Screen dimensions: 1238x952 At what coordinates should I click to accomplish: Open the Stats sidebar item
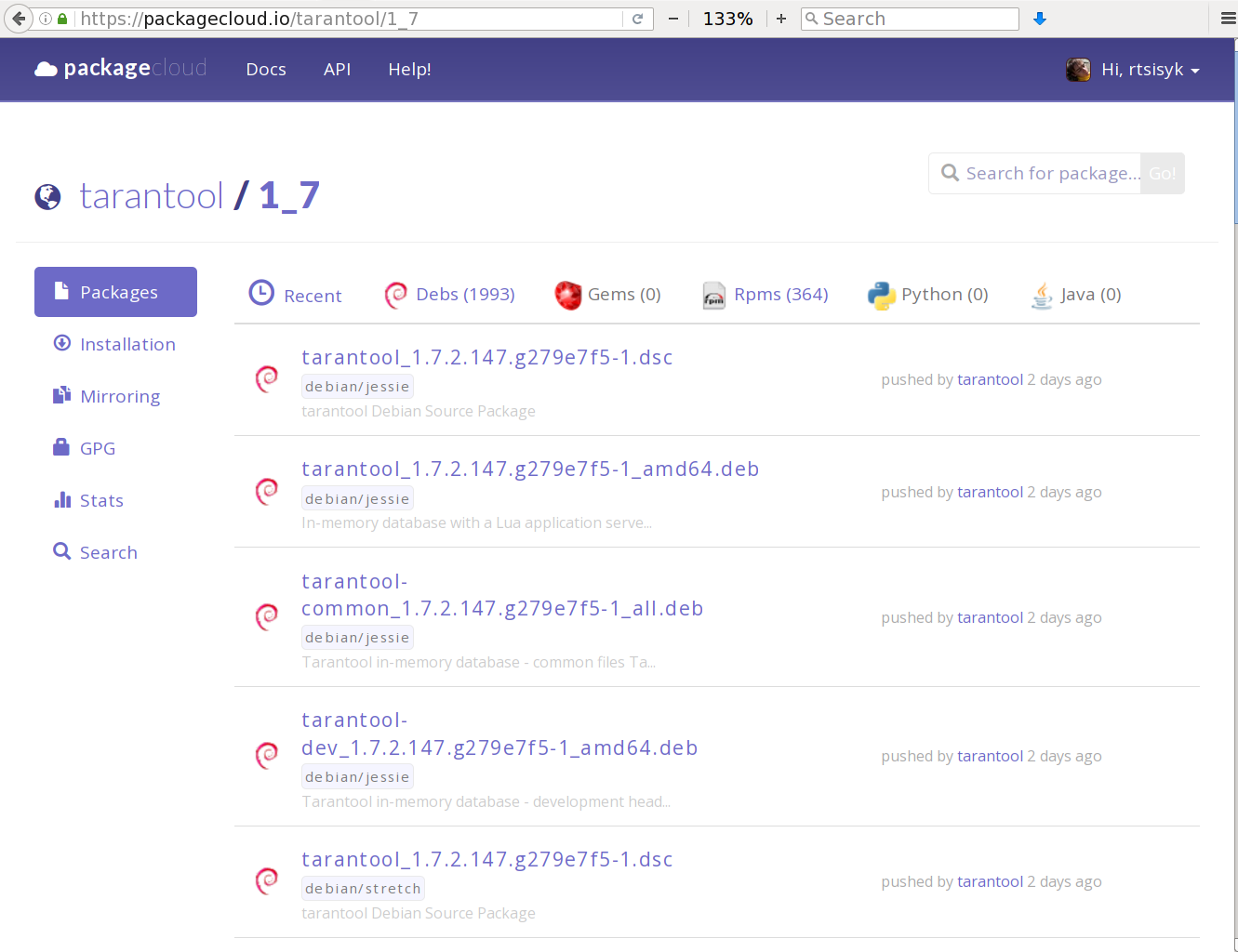click(115, 500)
